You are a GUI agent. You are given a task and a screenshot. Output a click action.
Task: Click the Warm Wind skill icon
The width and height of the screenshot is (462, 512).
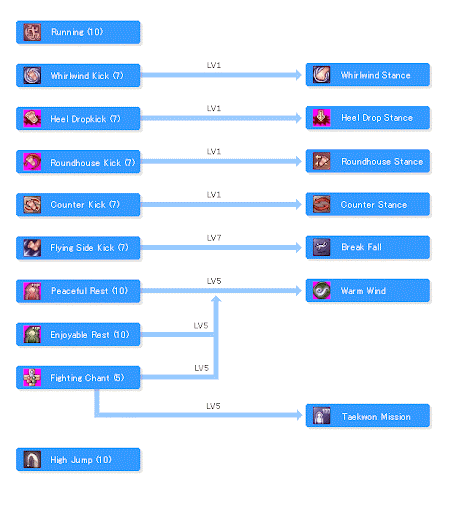[322, 291]
